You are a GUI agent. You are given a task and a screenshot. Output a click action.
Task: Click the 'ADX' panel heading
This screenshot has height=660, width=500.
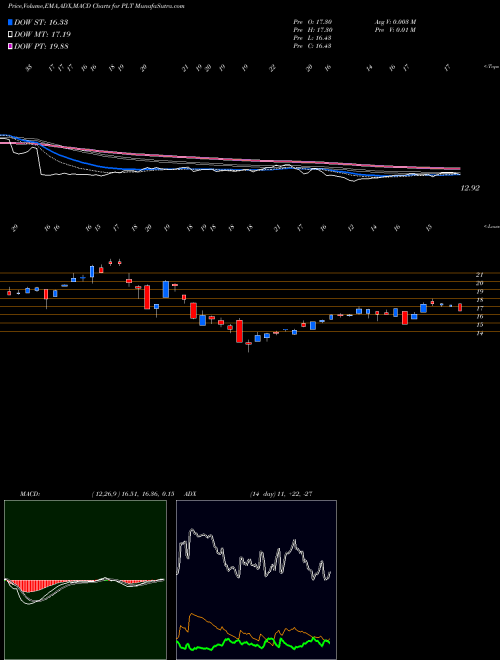[x=191, y=494]
